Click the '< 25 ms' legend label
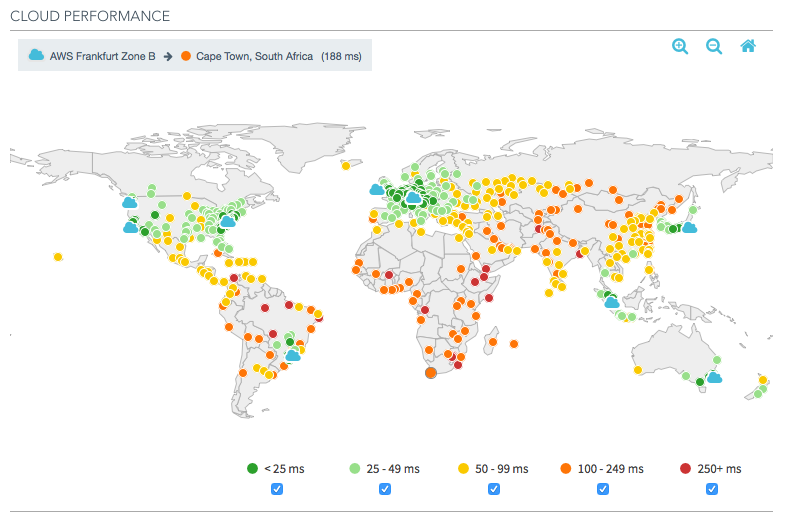Image resolution: width=787 pixels, height=523 pixels. pos(285,469)
